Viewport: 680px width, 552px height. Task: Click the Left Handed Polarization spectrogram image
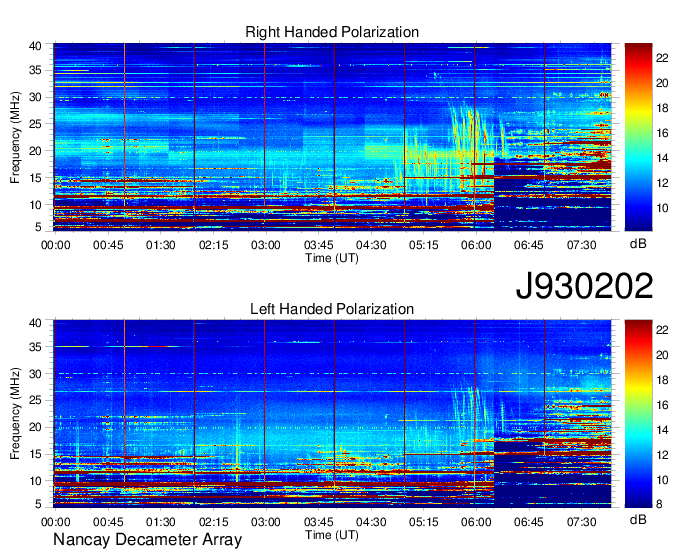(x=332, y=414)
